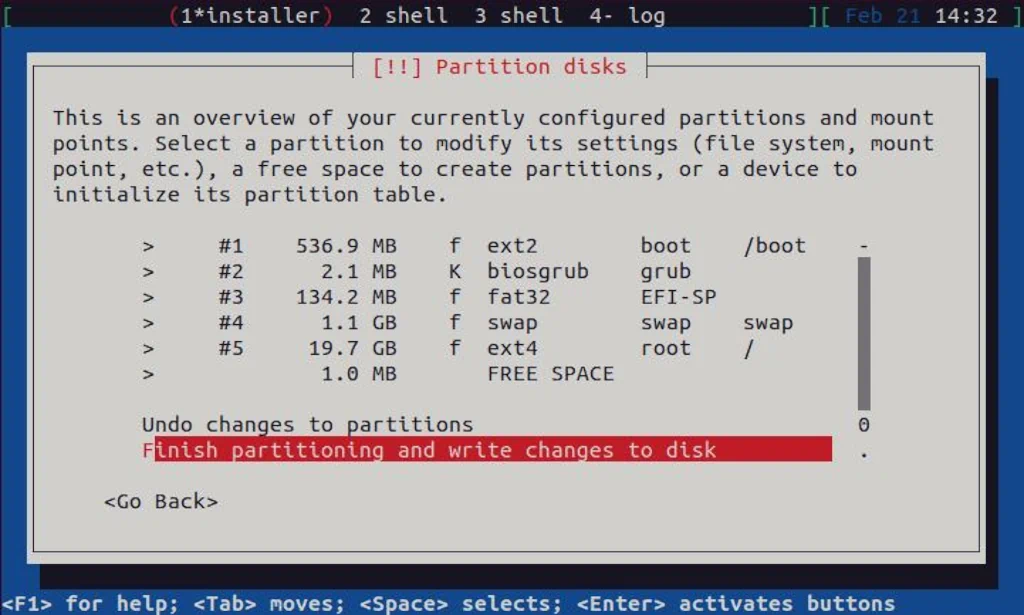Expand the #2 biosgrub partition entry
This screenshot has height=615, width=1024.
[147, 271]
